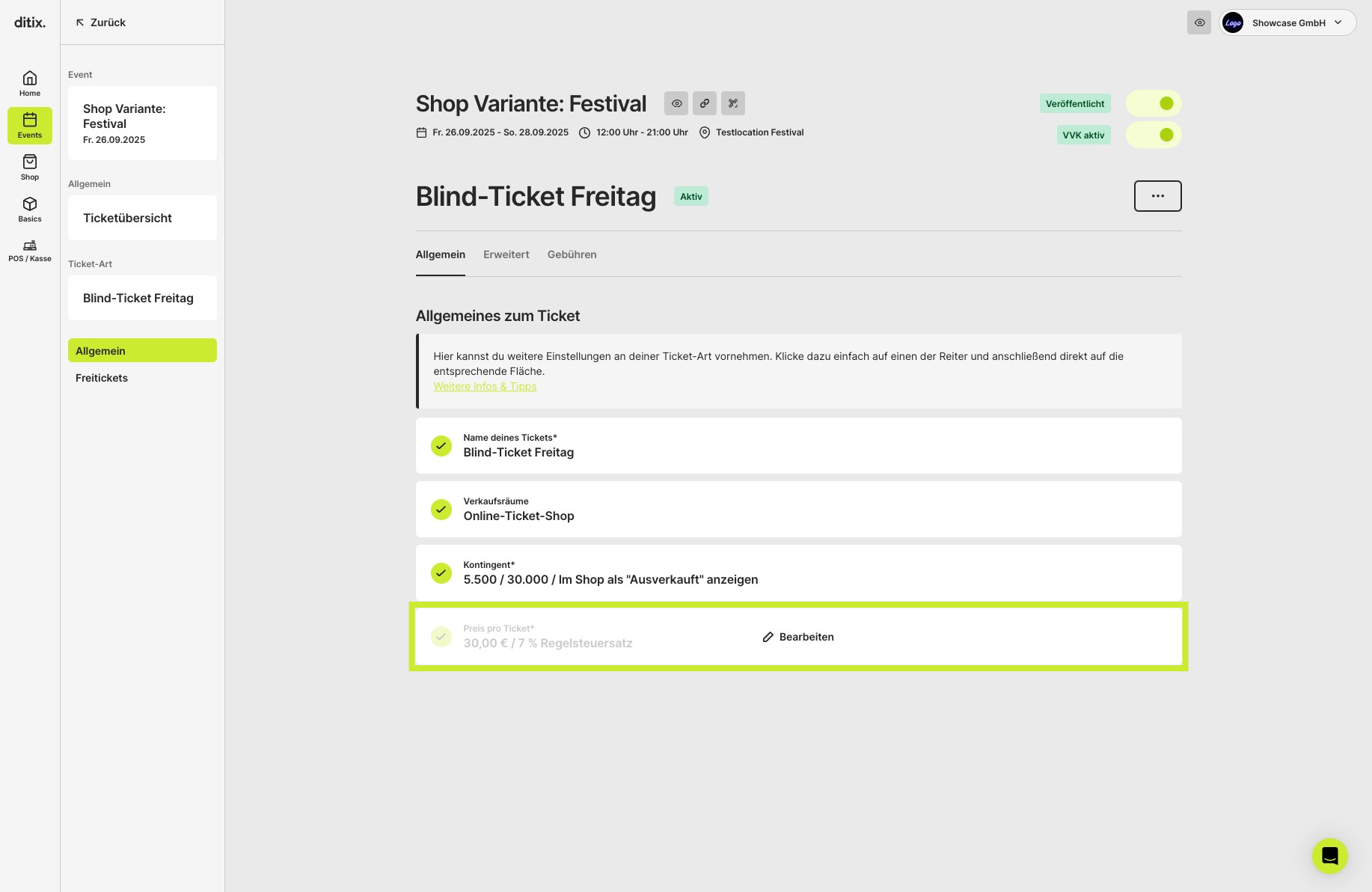This screenshot has width=1372, height=892.
Task: Toggle the Veröffentlicht switch off
Action: tap(1154, 103)
